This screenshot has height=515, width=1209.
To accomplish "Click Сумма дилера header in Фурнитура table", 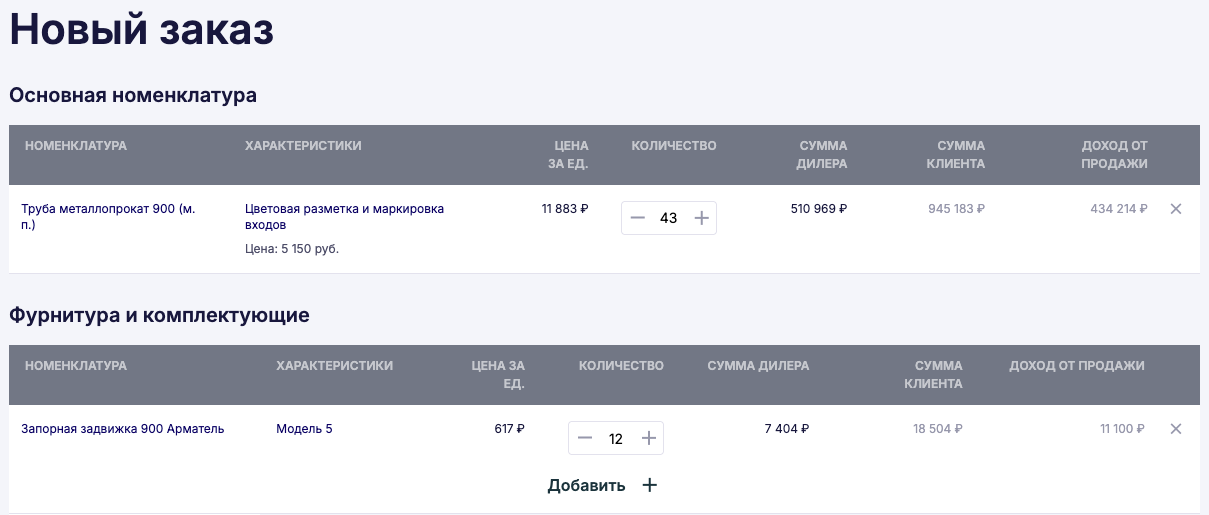I will (x=758, y=366).
